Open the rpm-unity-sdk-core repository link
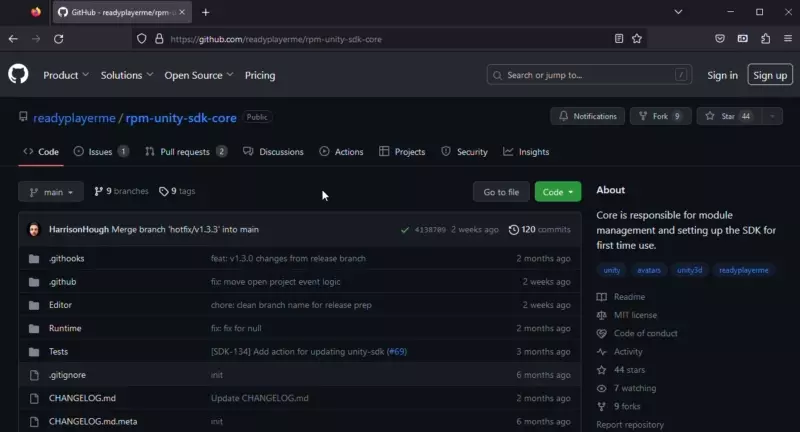This screenshot has width=800, height=432. tap(181, 118)
